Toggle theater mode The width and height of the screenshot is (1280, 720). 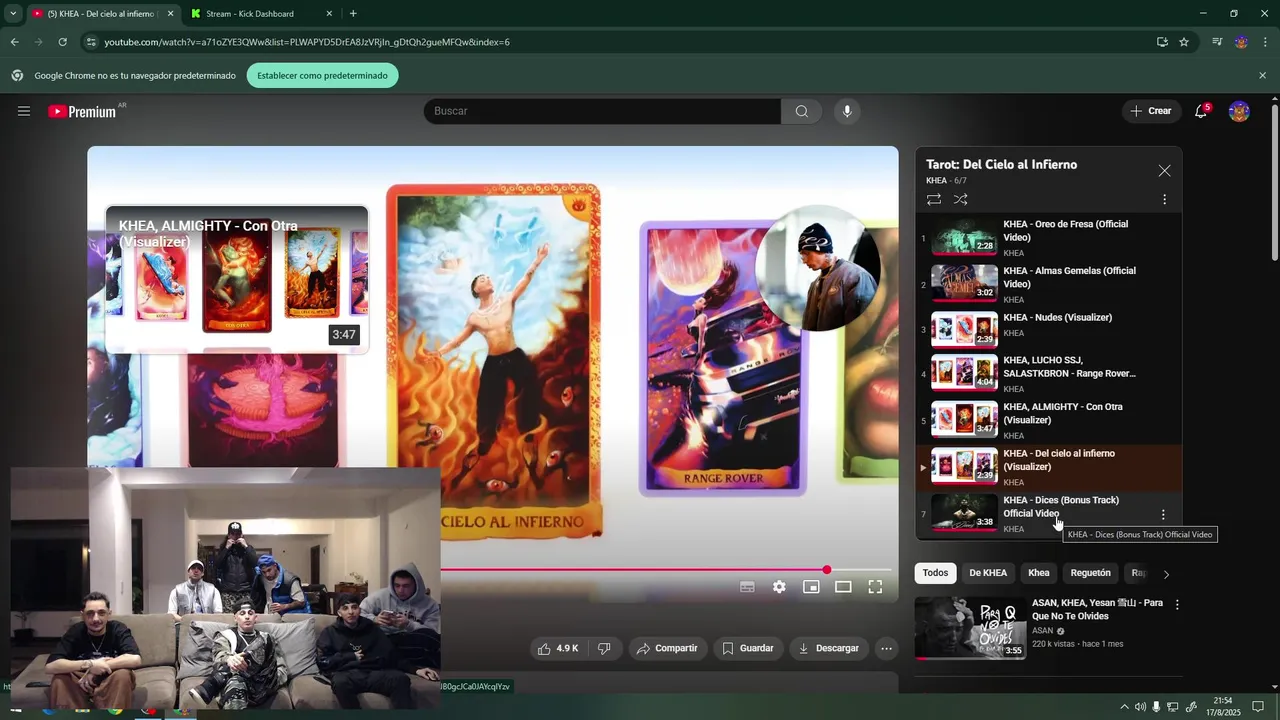pyautogui.click(x=843, y=587)
